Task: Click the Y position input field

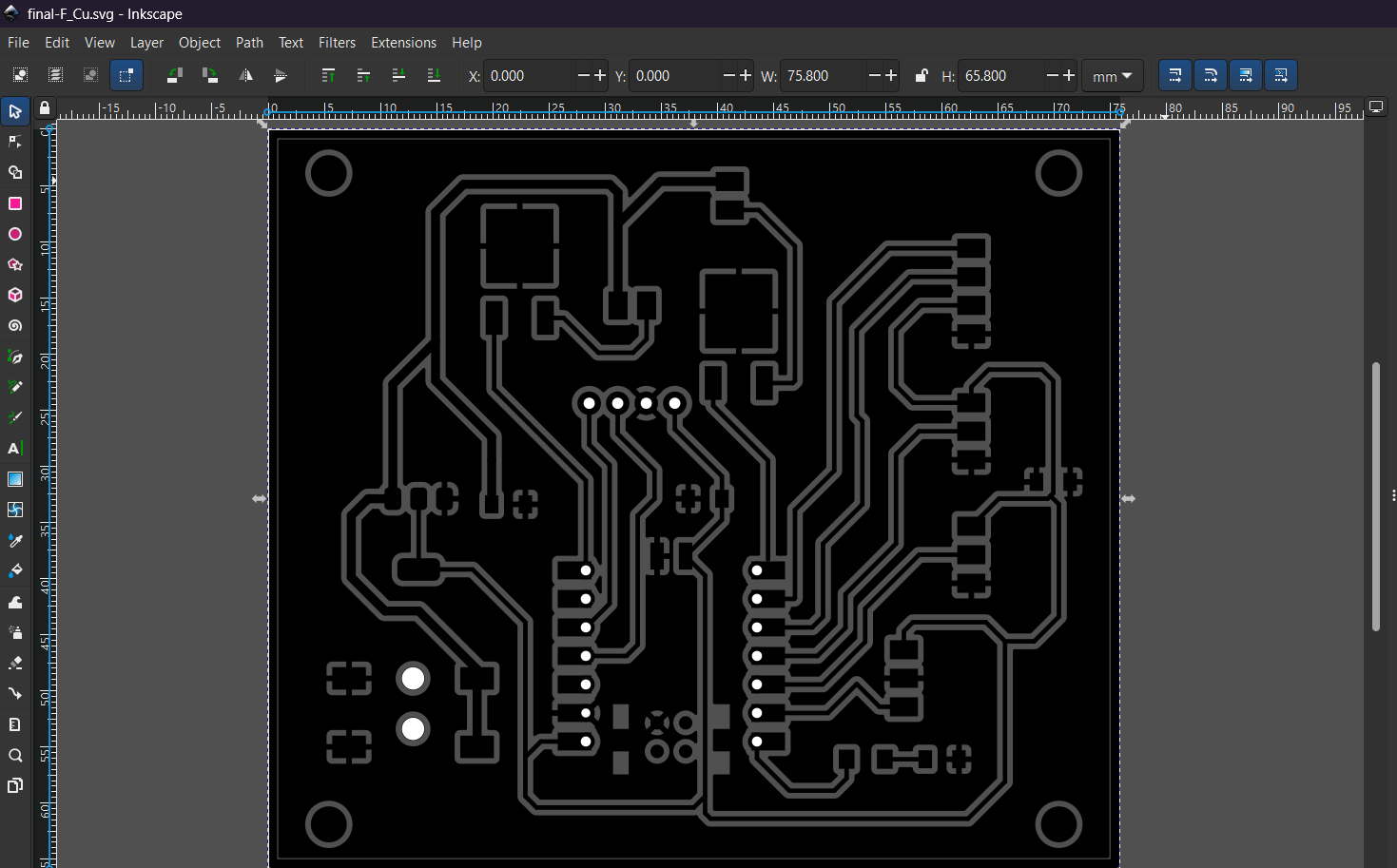Action: pos(675,76)
